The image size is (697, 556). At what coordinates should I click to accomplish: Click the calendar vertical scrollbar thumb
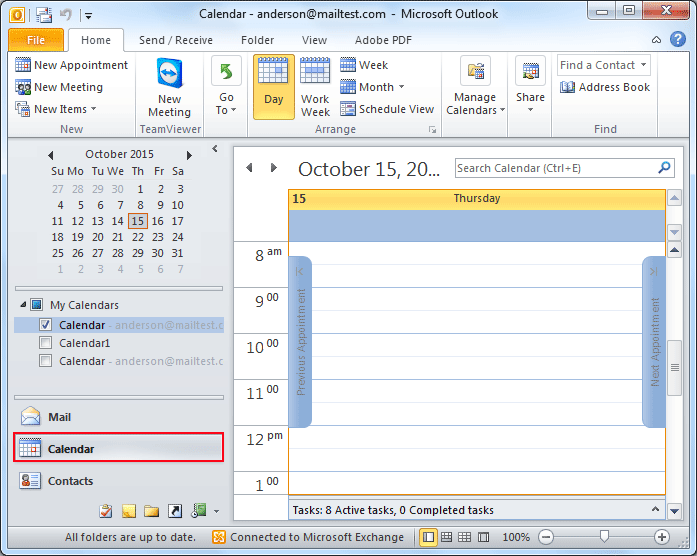[x=675, y=368]
